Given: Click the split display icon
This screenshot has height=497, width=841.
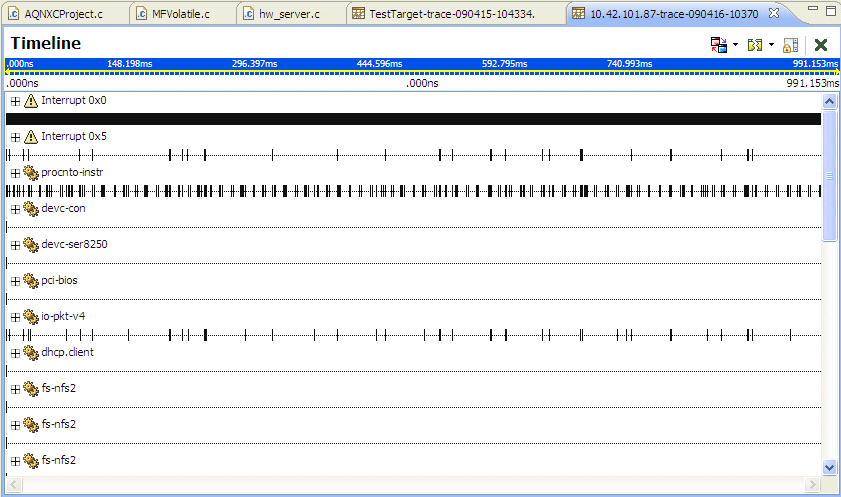Looking at the screenshot, I should click(x=755, y=45).
